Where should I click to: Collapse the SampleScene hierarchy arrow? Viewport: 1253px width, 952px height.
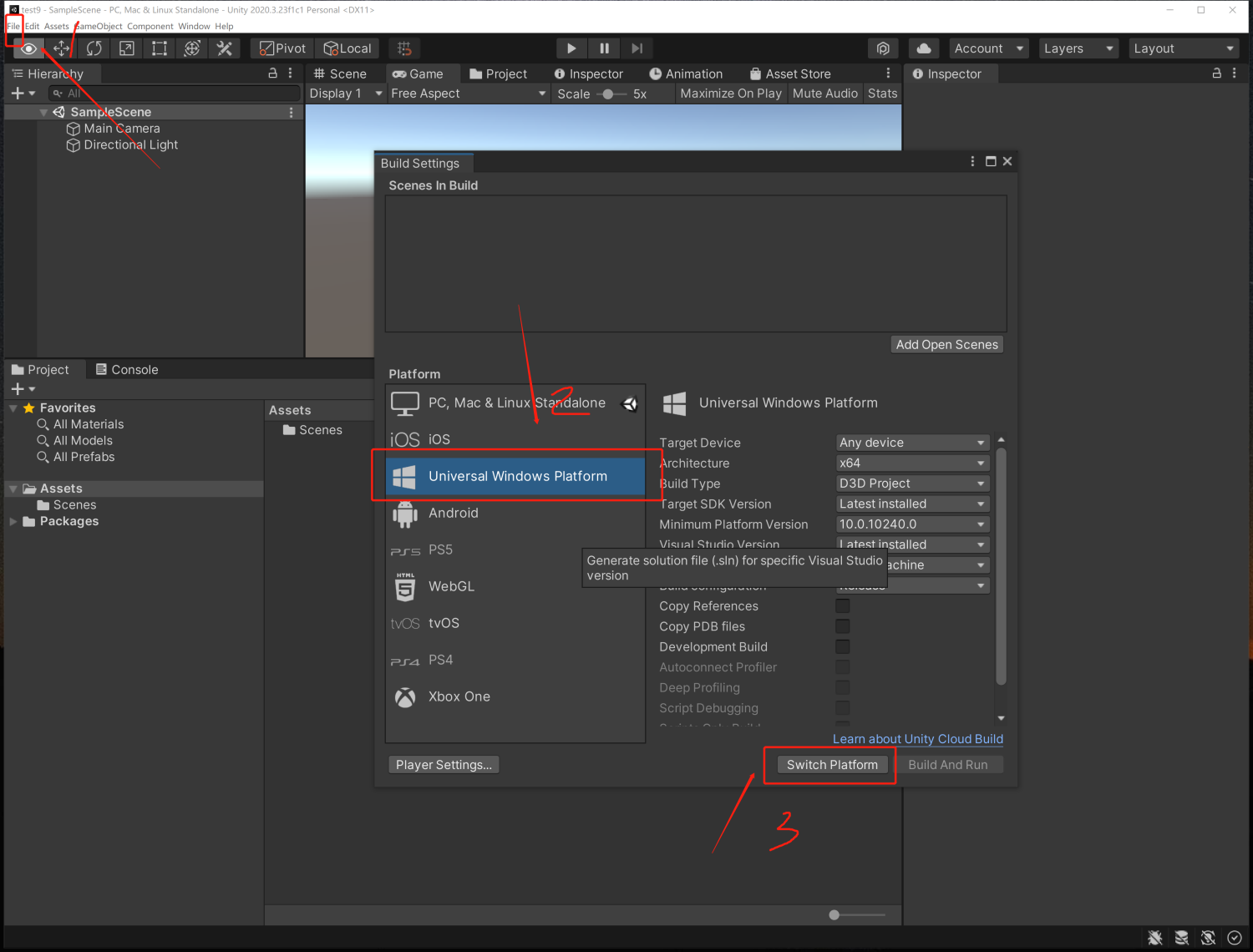pyautogui.click(x=43, y=112)
